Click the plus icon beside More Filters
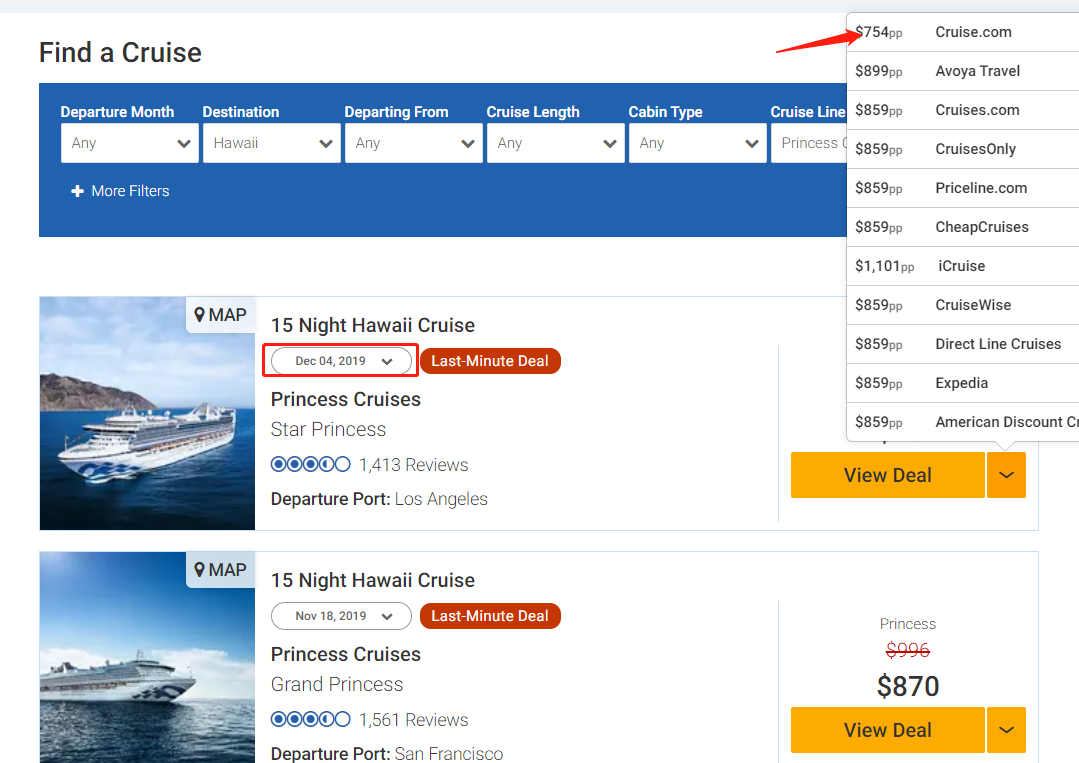This screenshot has width=1079, height=763. tap(77, 191)
